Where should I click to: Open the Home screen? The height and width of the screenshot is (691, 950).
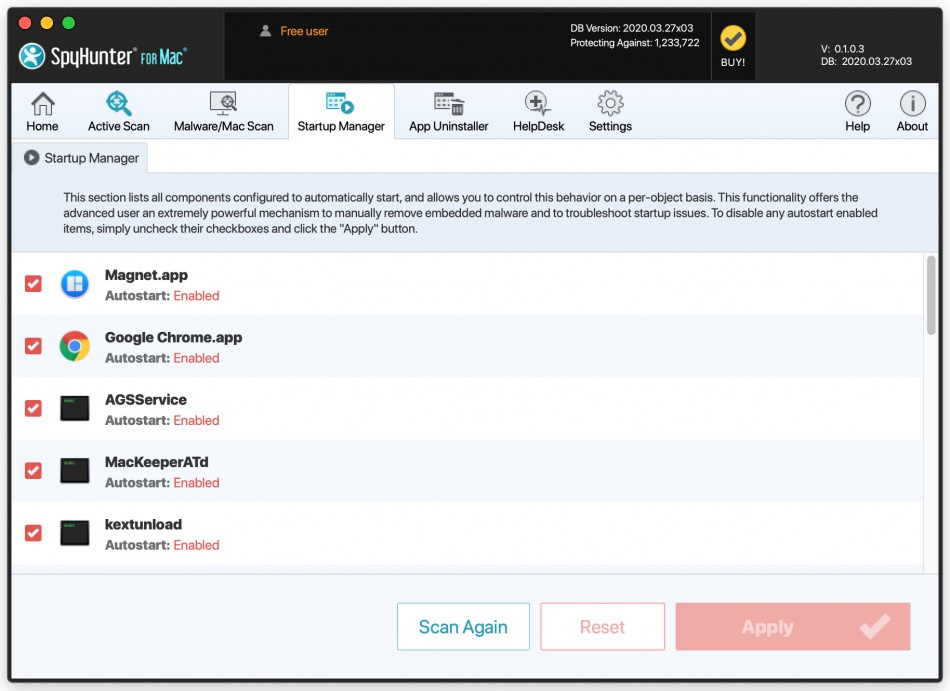(x=43, y=110)
